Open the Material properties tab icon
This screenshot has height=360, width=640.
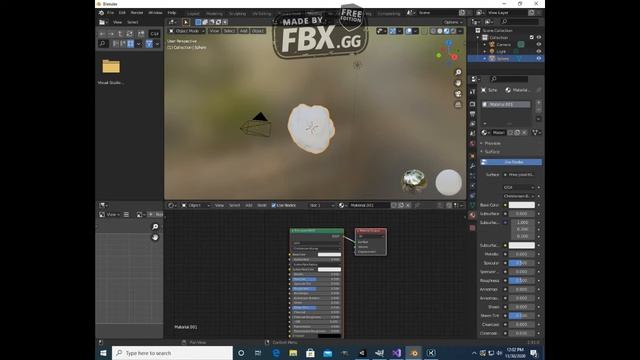click(473, 215)
